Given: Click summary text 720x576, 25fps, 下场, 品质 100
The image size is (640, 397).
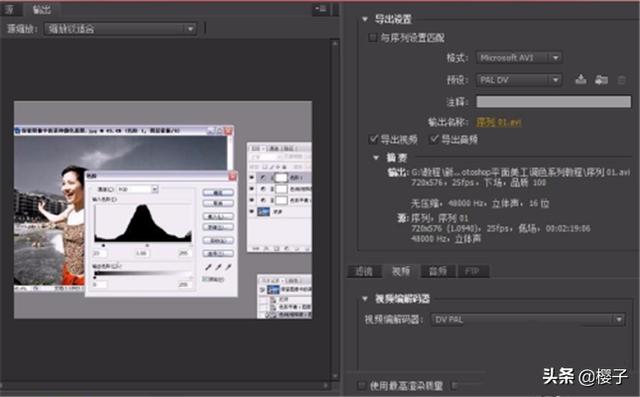Looking at the screenshot, I should click(x=478, y=182).
